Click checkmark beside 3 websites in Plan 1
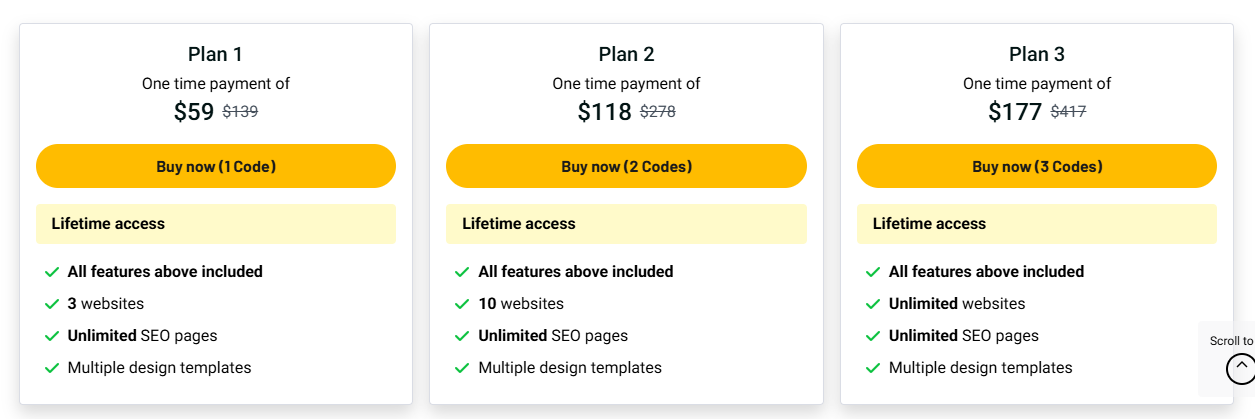1255x419 pixels. 52,304
